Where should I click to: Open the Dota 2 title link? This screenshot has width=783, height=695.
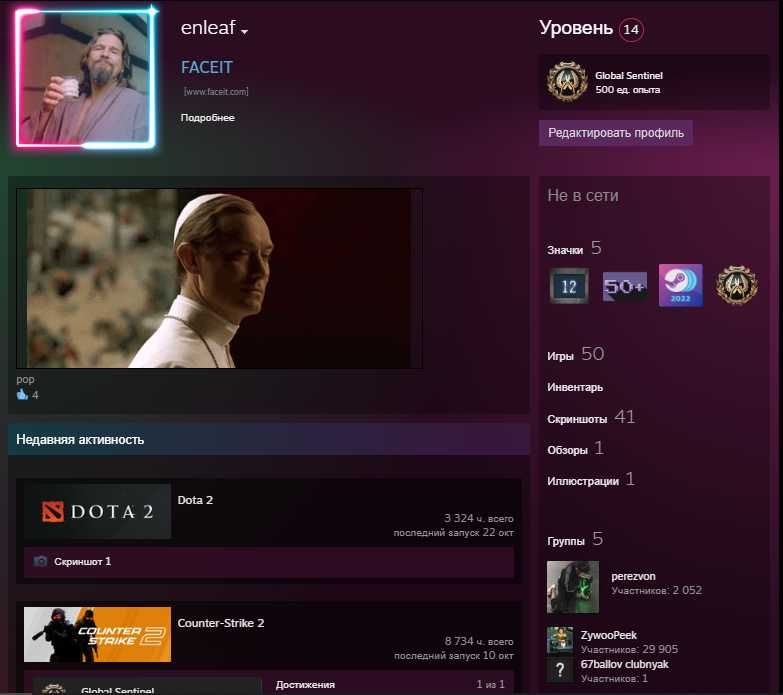pos(195,500)
